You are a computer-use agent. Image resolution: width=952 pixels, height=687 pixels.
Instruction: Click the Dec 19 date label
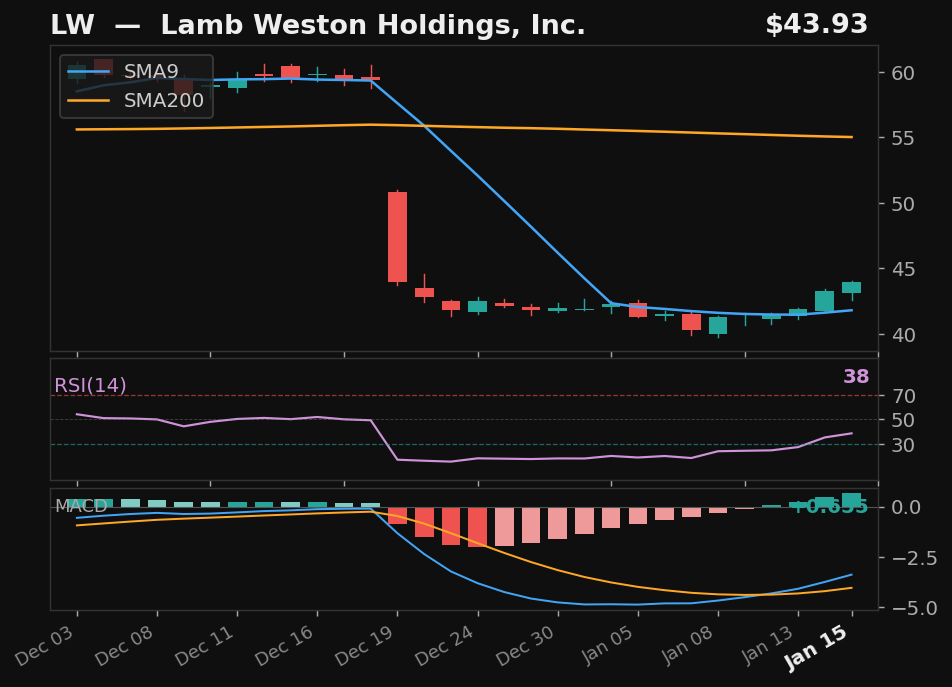coord(365,646)
